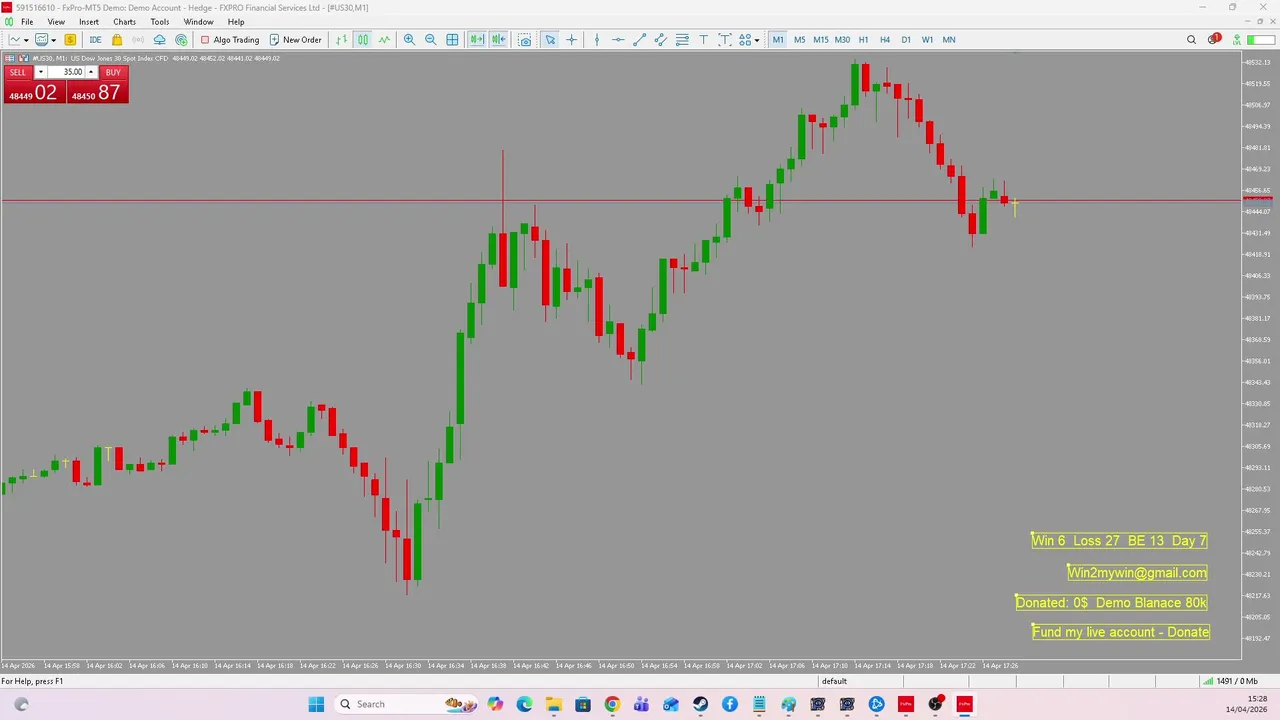Switch chart to candlestick type
This screenshot has height=720, width=1280.
363,40
